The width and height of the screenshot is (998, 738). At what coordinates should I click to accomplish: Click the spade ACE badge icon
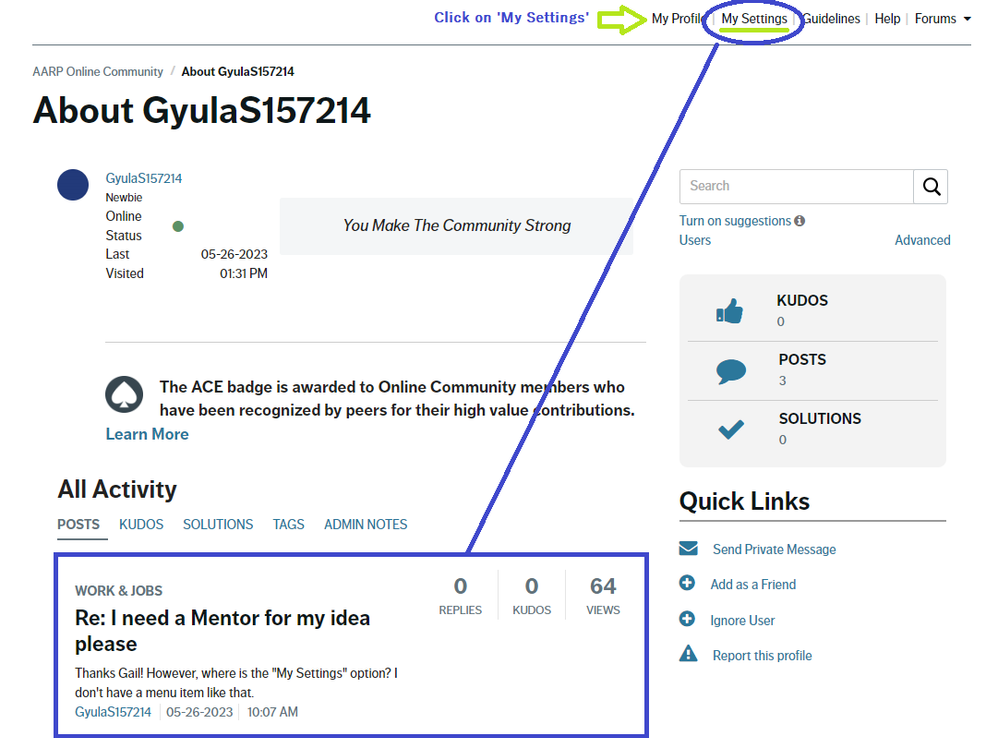pyautogui.click(x=125, y=396)
